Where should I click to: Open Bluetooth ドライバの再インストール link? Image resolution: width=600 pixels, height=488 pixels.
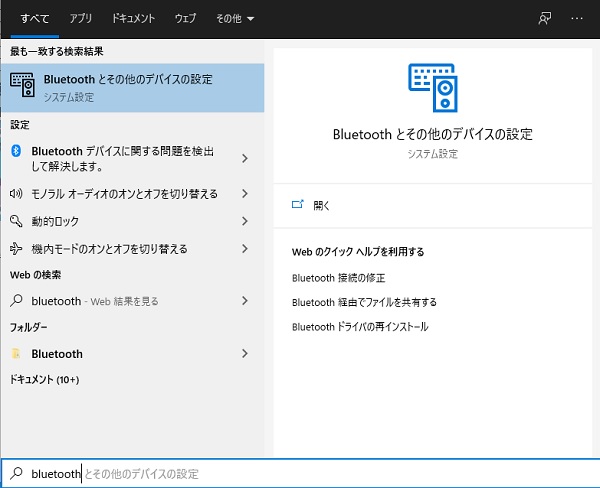click(359, 326)
